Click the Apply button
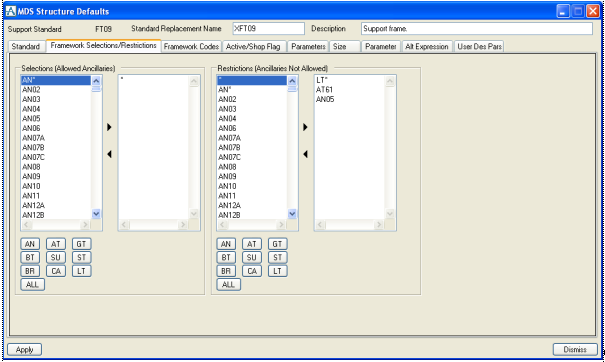605x362 pixels. click(25, 349)
